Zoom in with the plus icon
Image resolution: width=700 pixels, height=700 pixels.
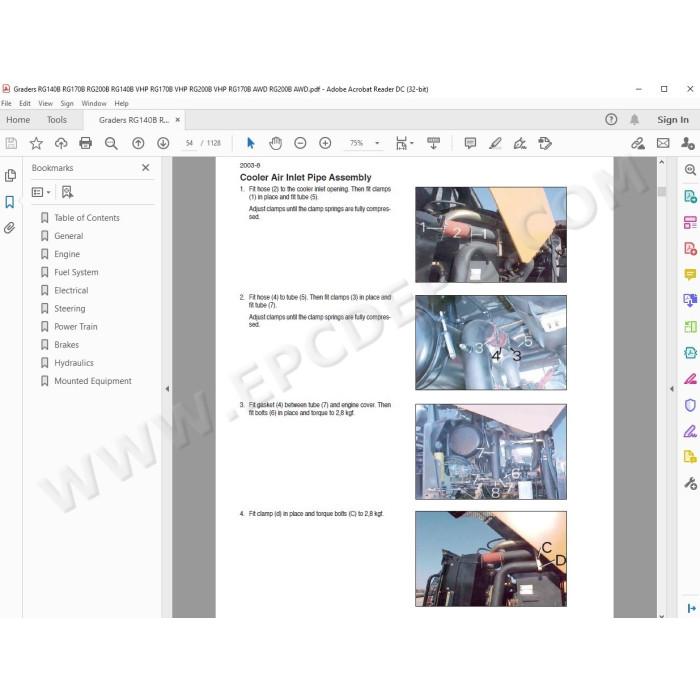325,143
